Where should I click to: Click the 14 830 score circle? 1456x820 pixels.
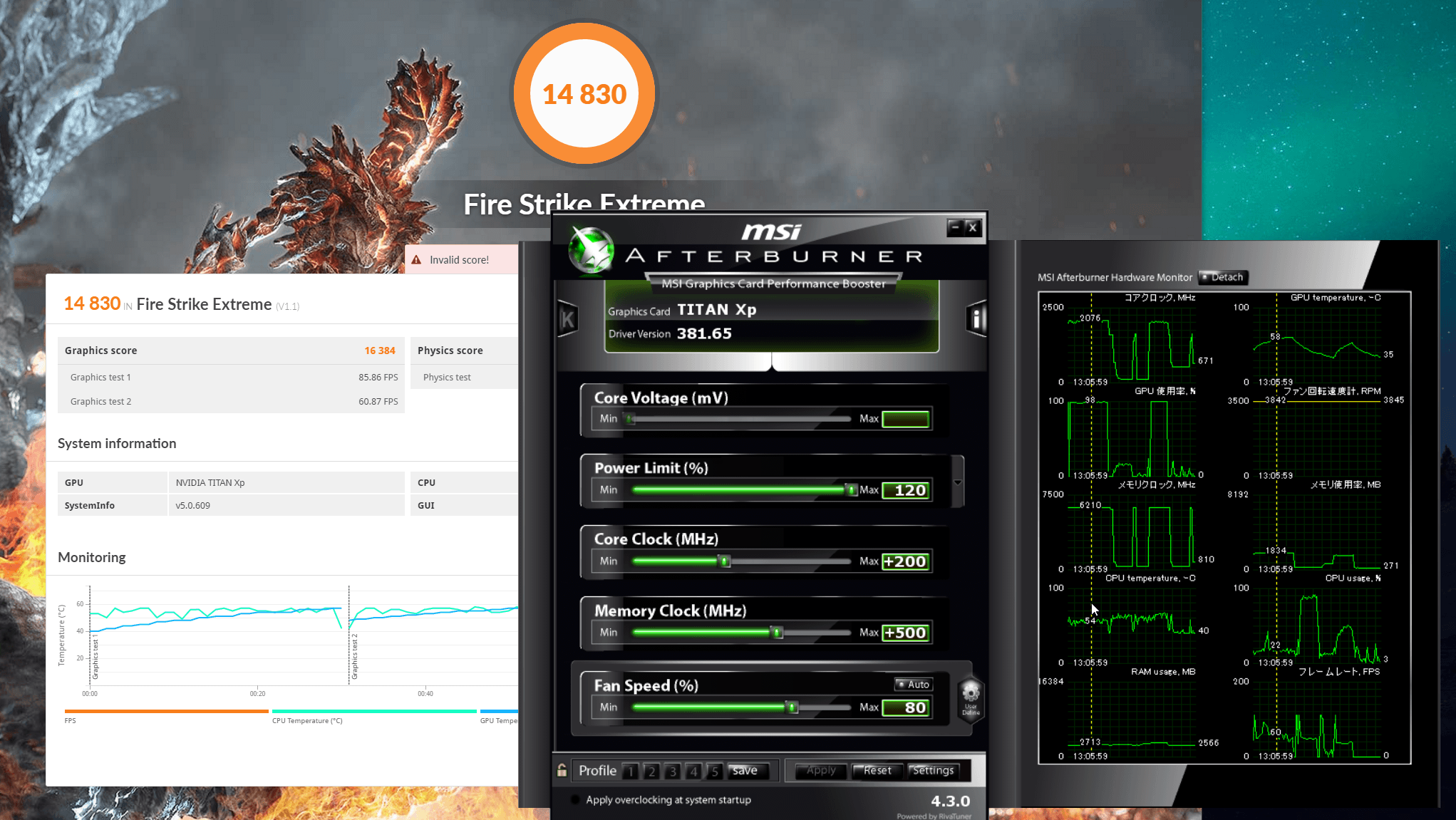584,93
